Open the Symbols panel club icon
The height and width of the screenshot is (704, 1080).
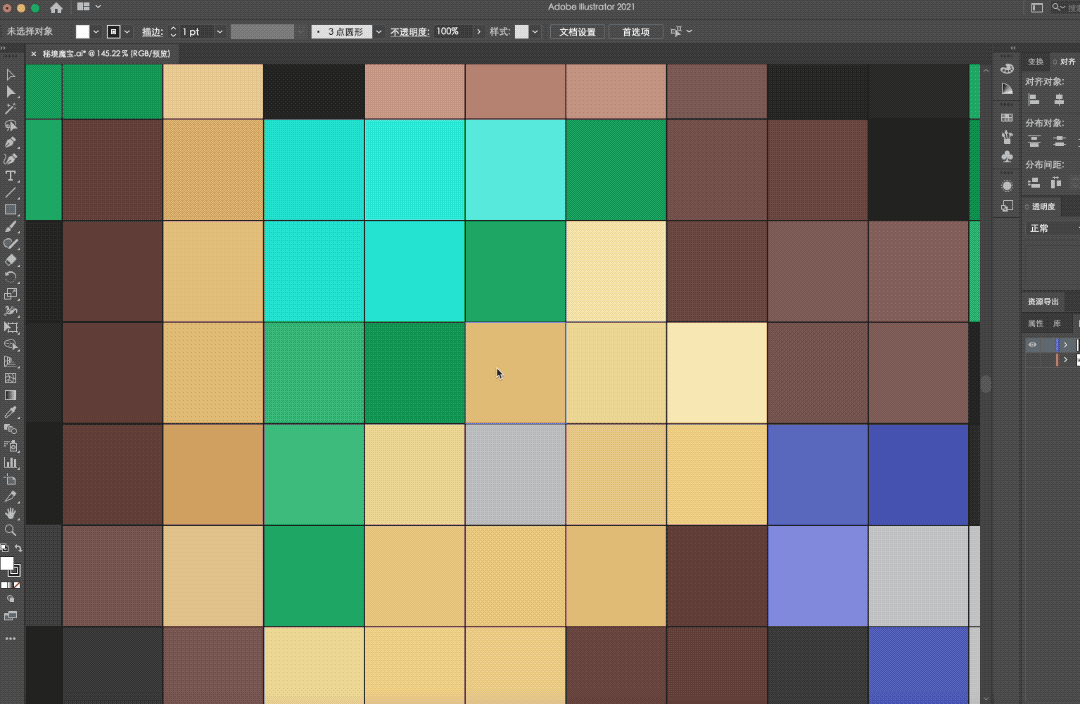pyautogui.click(x=1007, y=156)
